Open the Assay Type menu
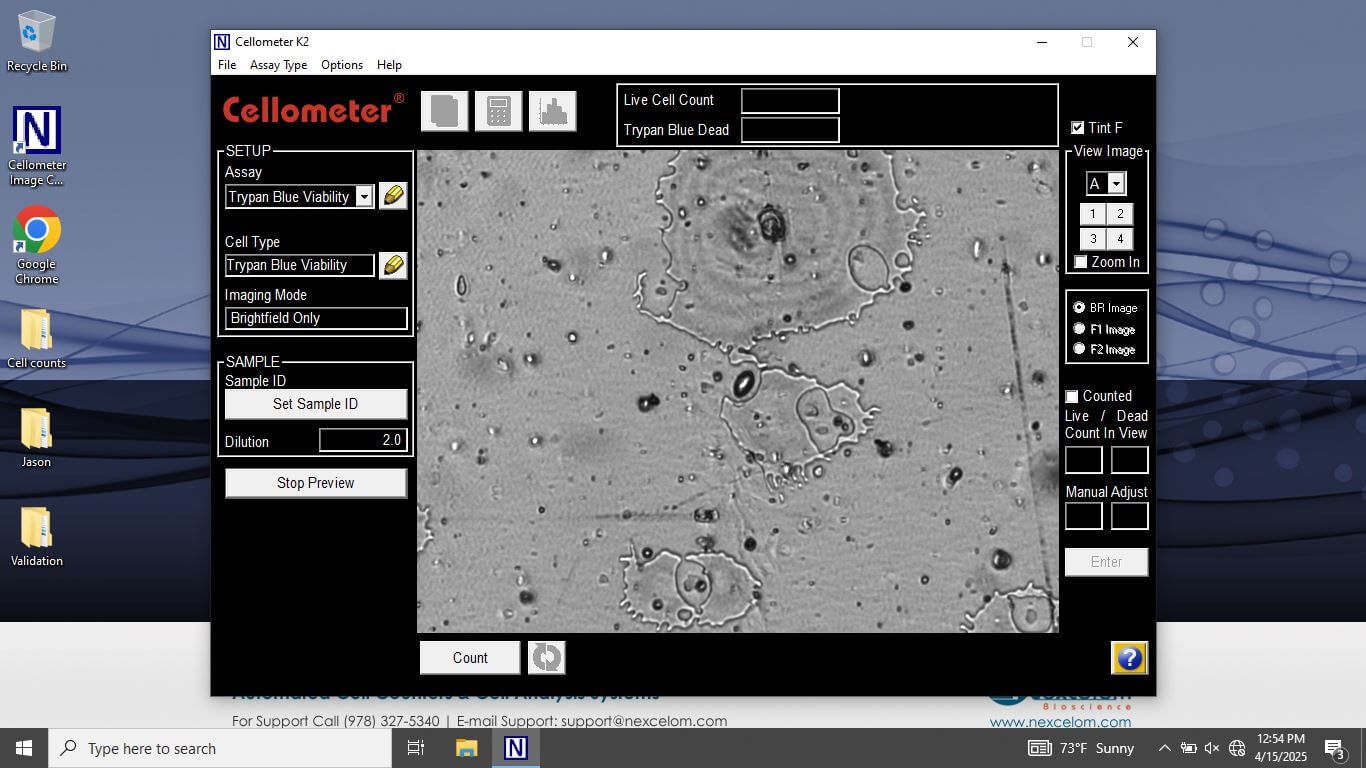This screenshot has height=768, width=1366. point(278,65)
